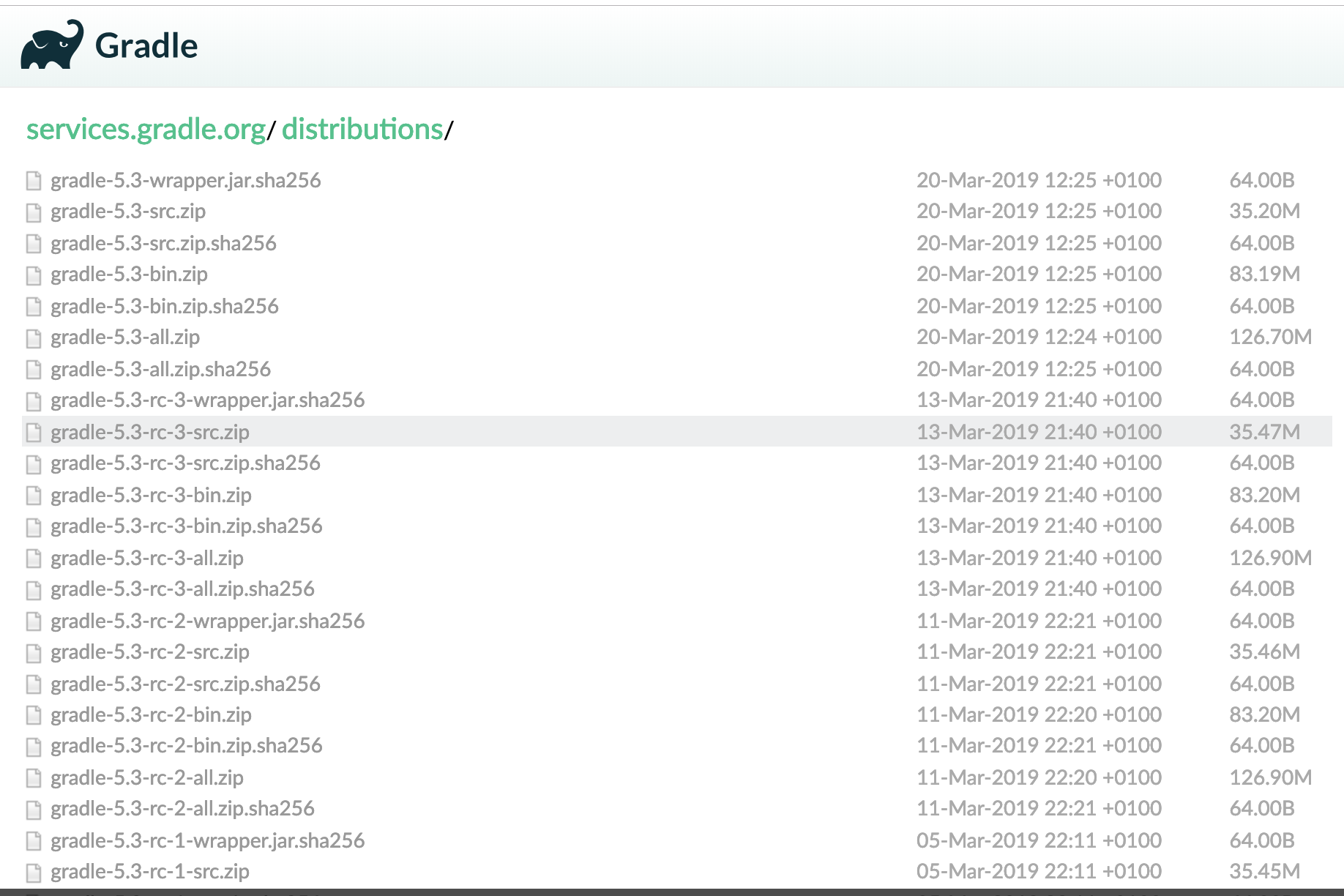The width and height of the screenshot is (1344, 896).
Task: Open services.gradle.org breadcrumb link
Action: pos(146,129)
